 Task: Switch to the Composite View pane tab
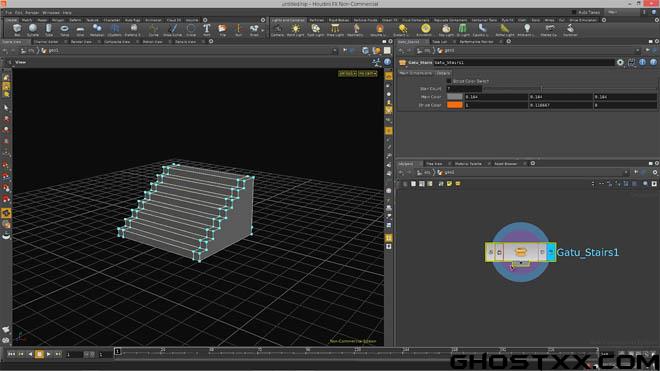coord(117,42)
